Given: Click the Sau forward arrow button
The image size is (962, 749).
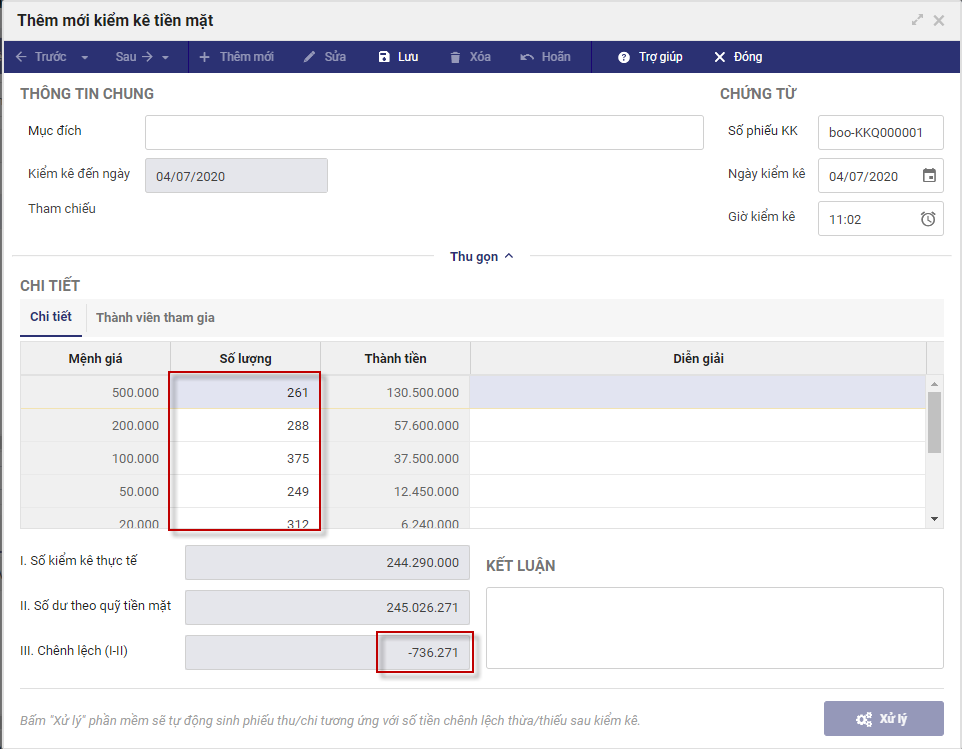Looking at the screenshot, I should pos(134,57).
